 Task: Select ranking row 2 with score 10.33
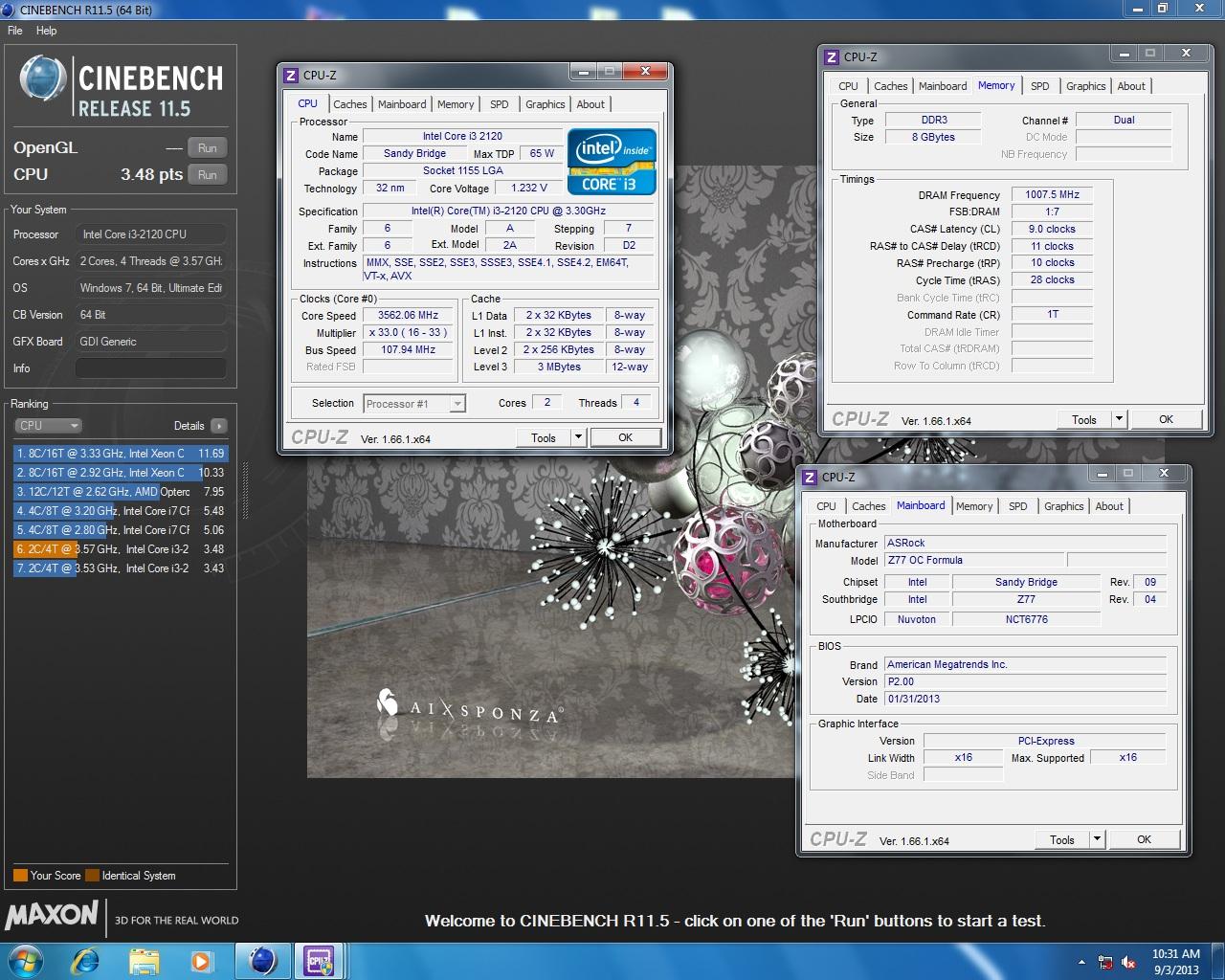(x=121, y=473)
